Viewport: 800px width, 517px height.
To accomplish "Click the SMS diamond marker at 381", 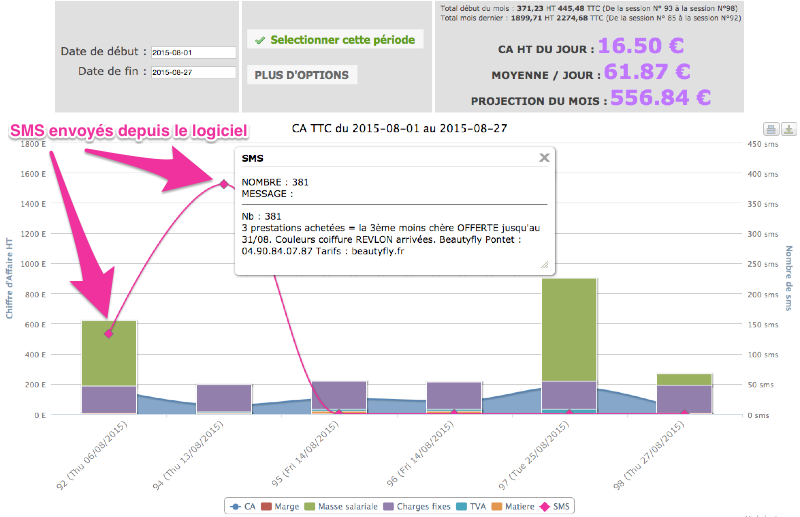I will [224, 183].
